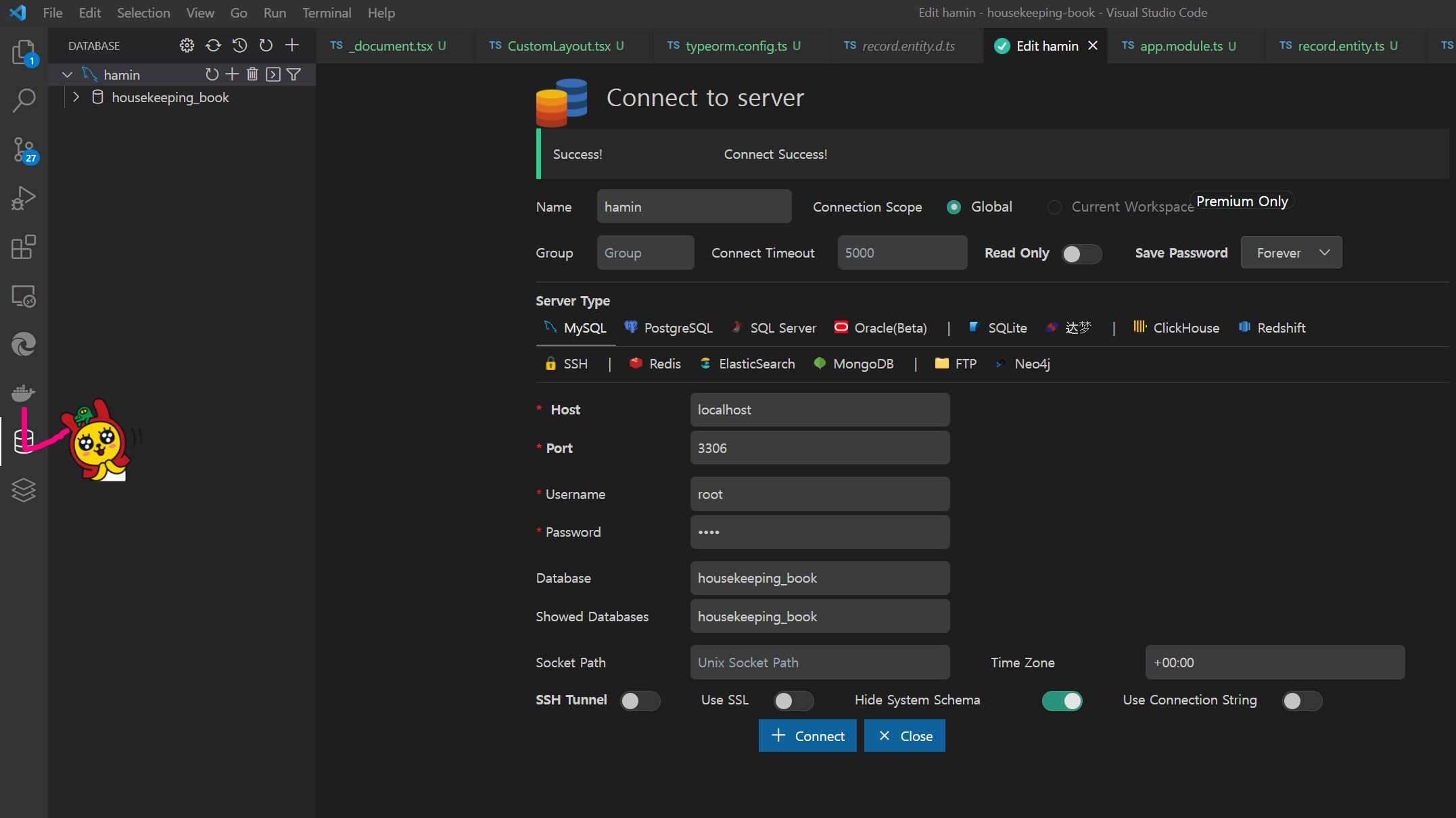The image size is (1456, 818).
Task: Select the MongoDB server type
Action: 853,364
